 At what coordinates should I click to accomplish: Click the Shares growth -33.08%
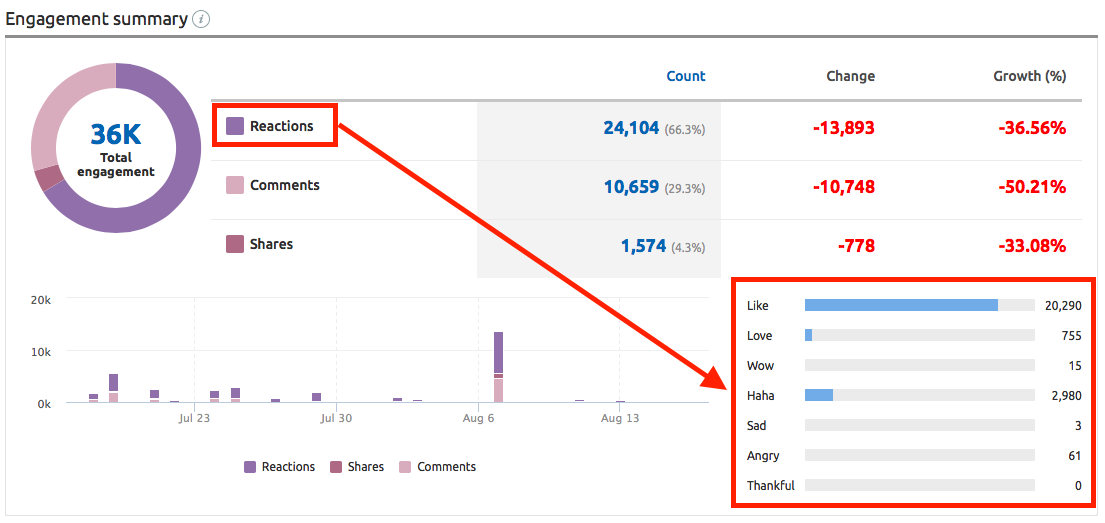click(x=1030, y=246)
